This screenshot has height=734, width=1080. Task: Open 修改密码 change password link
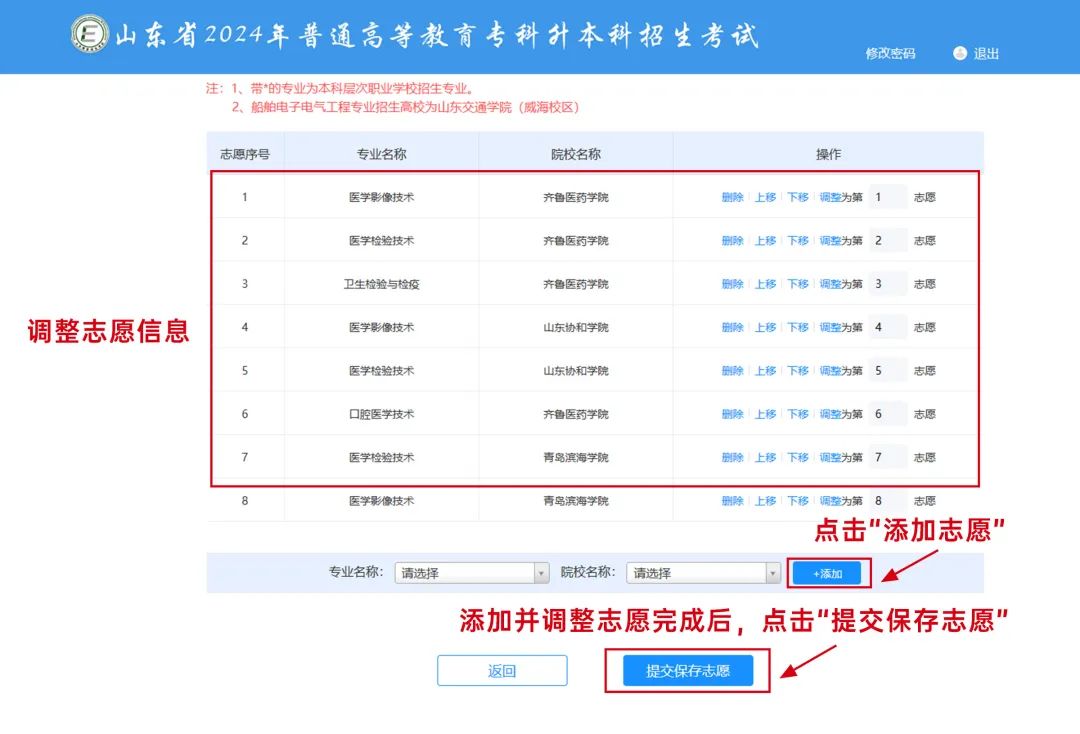(890, 54)
